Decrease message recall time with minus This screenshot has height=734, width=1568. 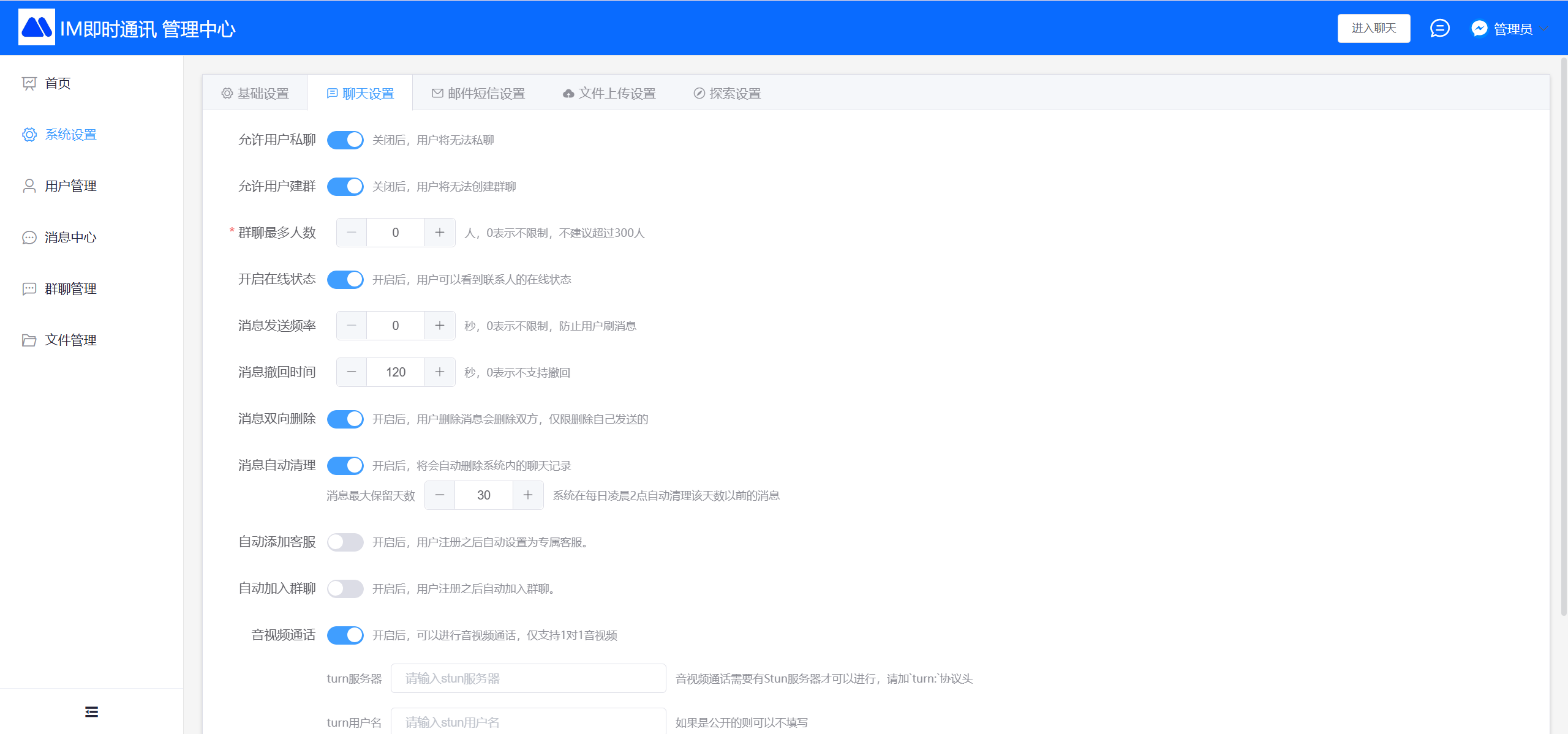pos(352,372)
